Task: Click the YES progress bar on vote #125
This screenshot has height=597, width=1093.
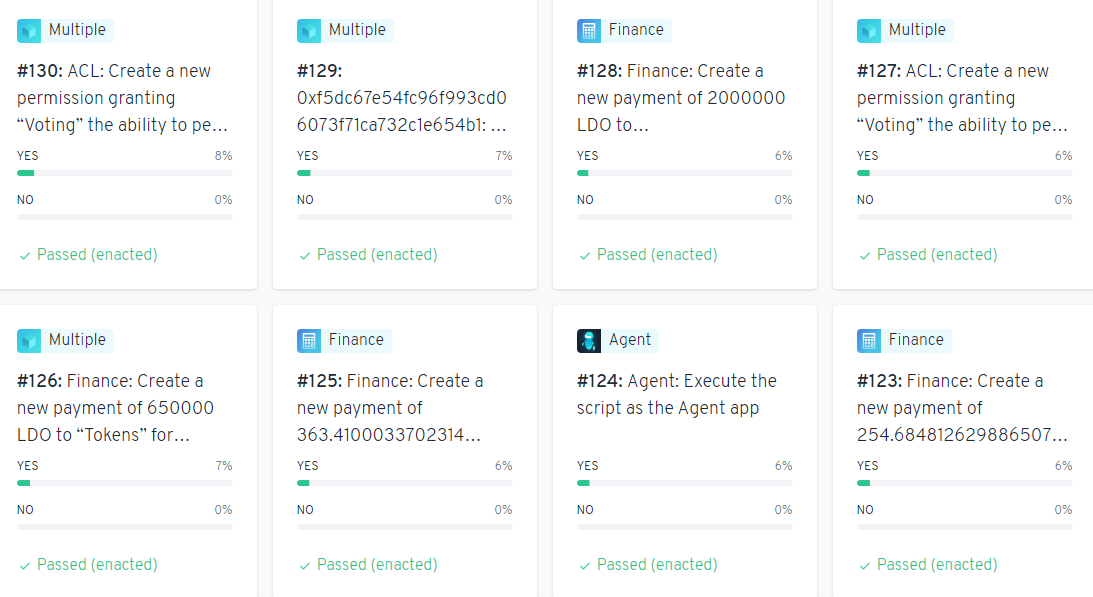Action: (x=404, y=483)
